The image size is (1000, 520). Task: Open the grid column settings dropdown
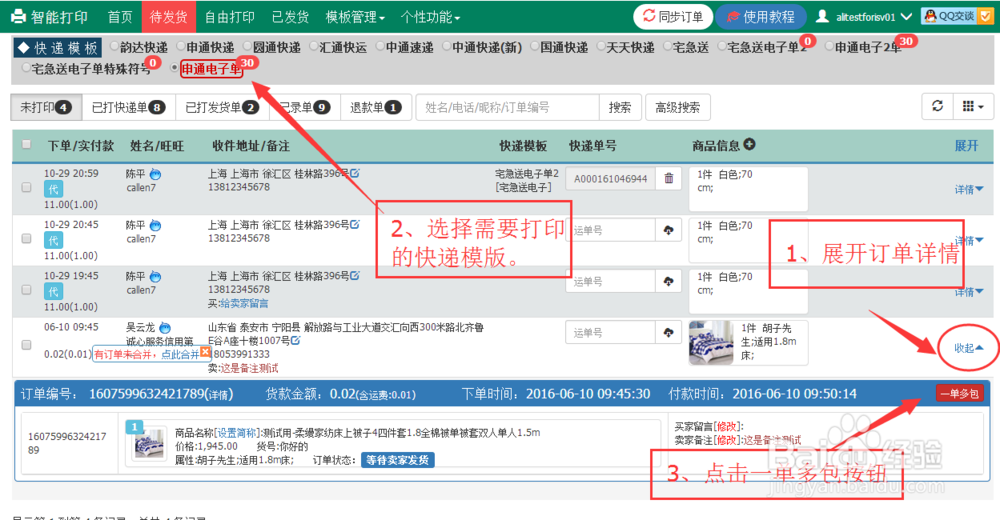pyautogui.click(x=973, y=106)
